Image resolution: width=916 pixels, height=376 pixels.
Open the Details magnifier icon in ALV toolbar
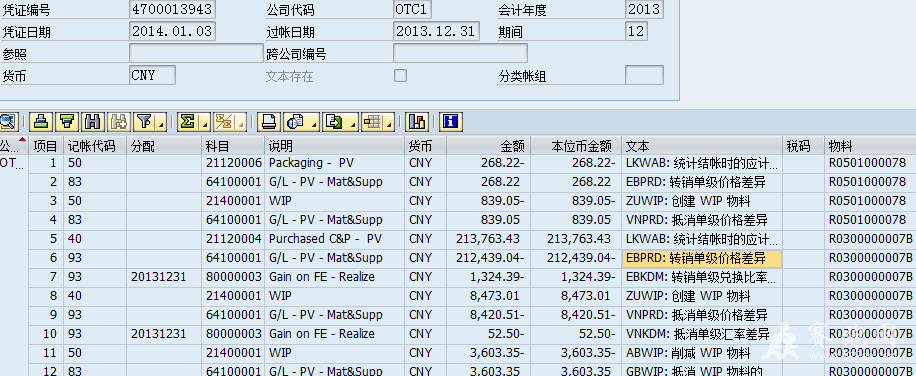(x=9, y=121)
